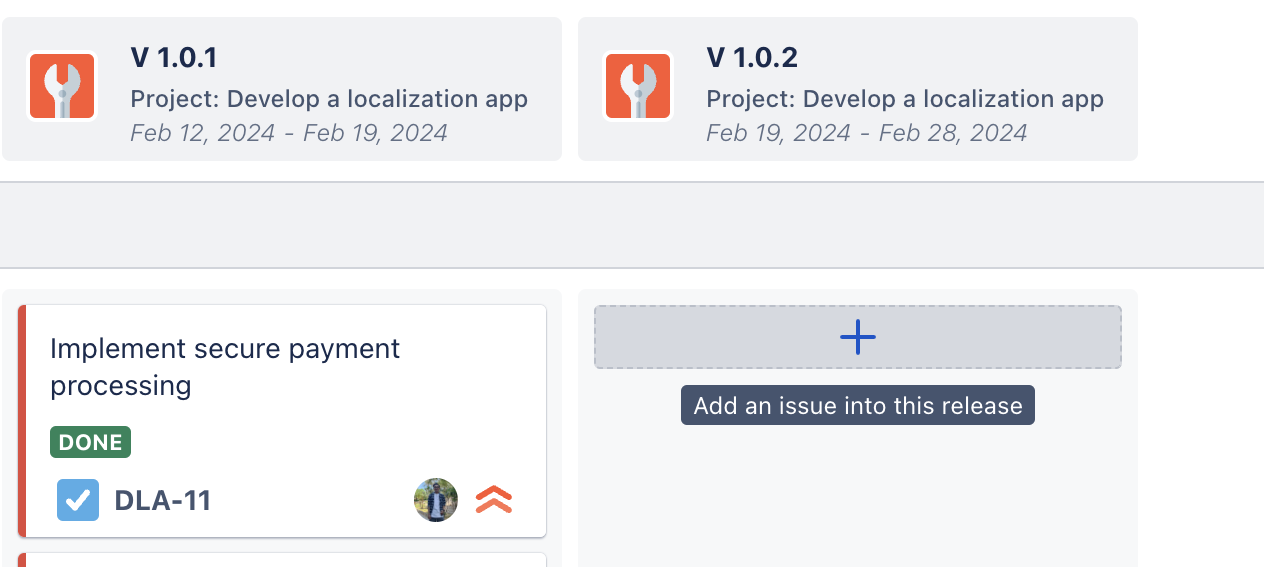This screenshot has width=1264, height=567.
Task: Open the V 1.0.1 release title
Action: (174, 58)
